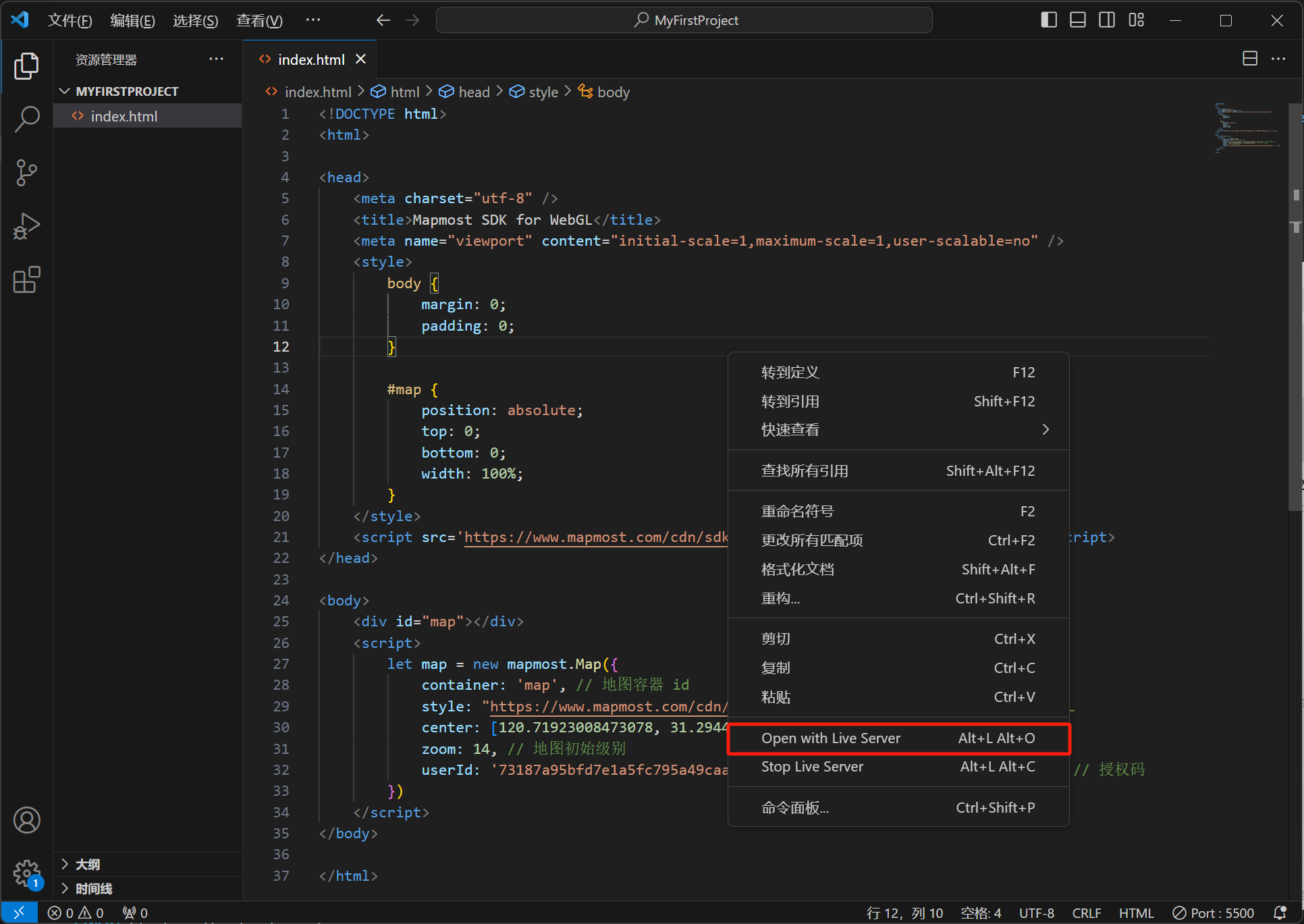Viewport: 1304px width, 924px height.
Task: Split the editor using the split icon
Action: tap(1250, 59)
